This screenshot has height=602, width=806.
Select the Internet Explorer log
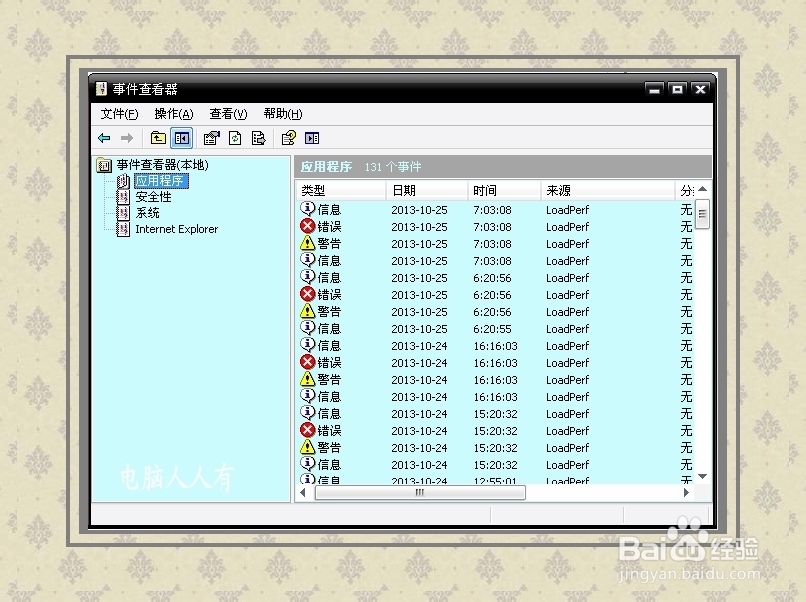(x=178, y=229)
